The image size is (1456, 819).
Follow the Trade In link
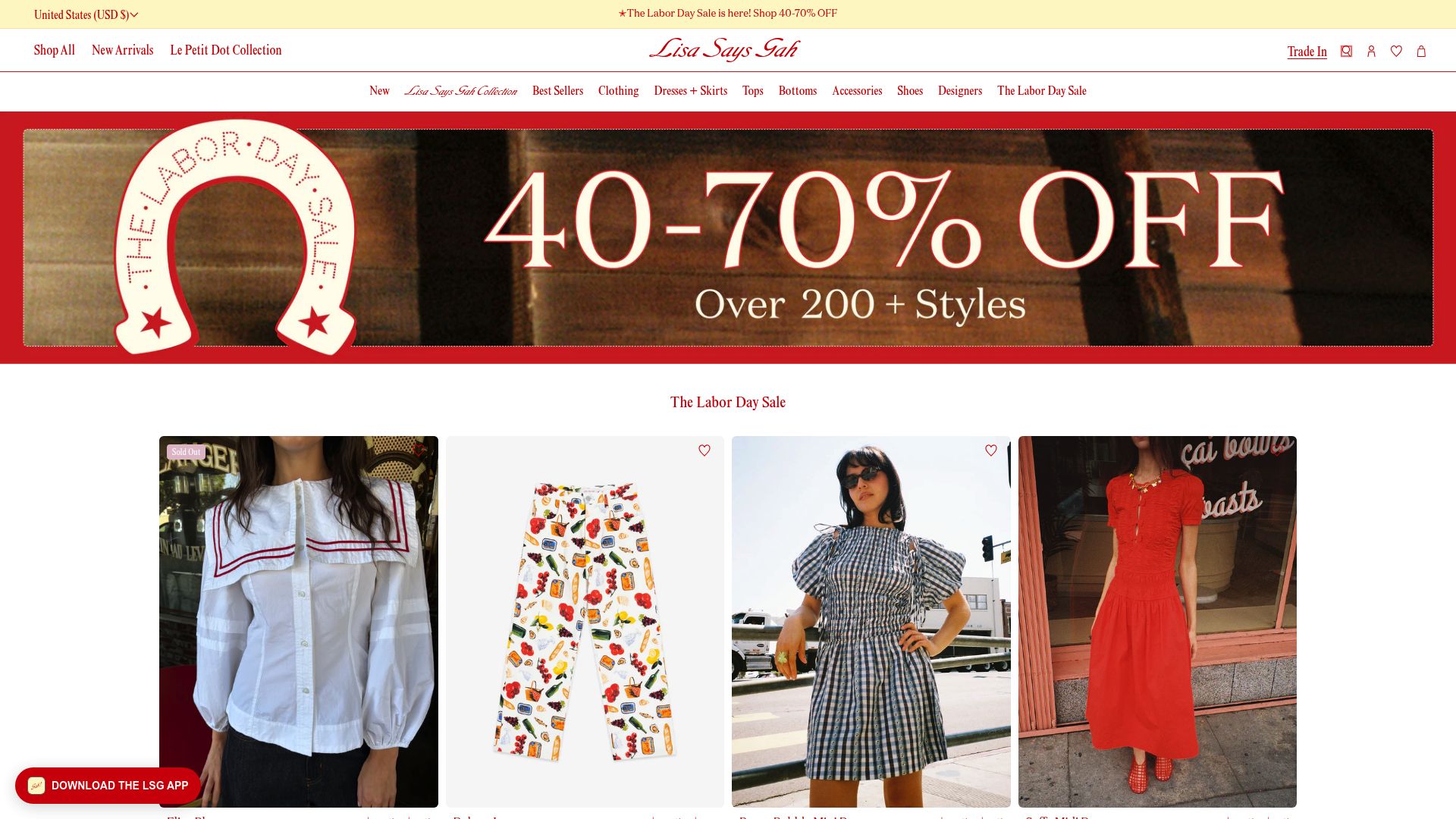click(1307, 52)
